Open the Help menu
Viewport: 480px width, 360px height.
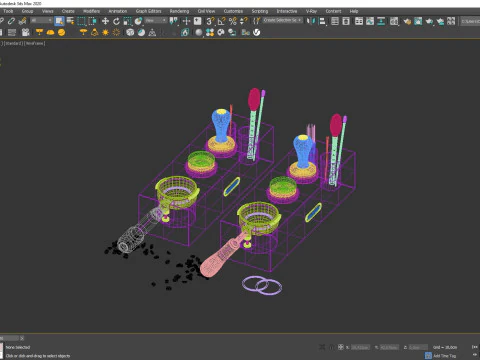(x=354, y=11)
